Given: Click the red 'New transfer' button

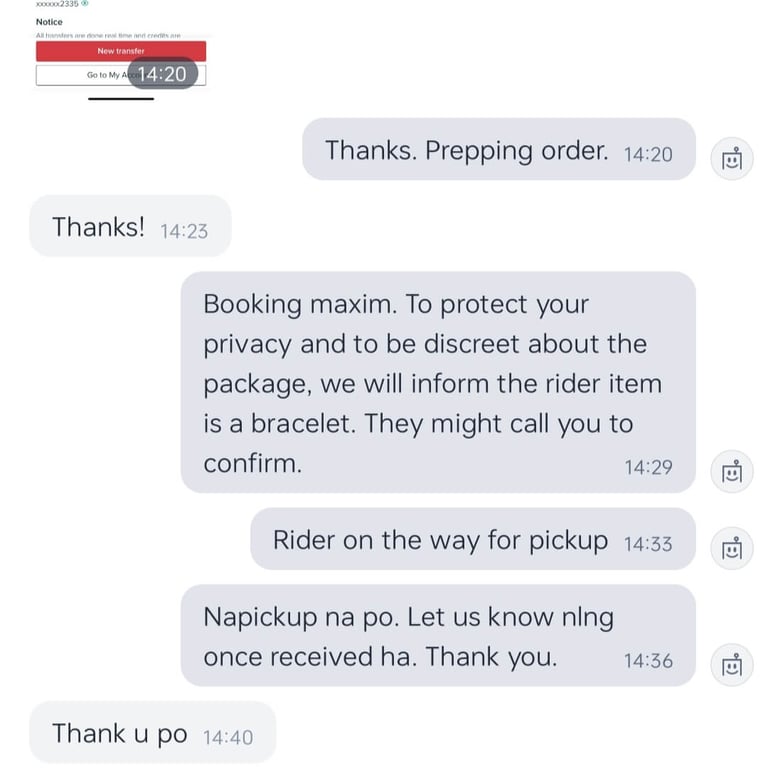Looking at the screenshot, I should (x=121, y=51).
